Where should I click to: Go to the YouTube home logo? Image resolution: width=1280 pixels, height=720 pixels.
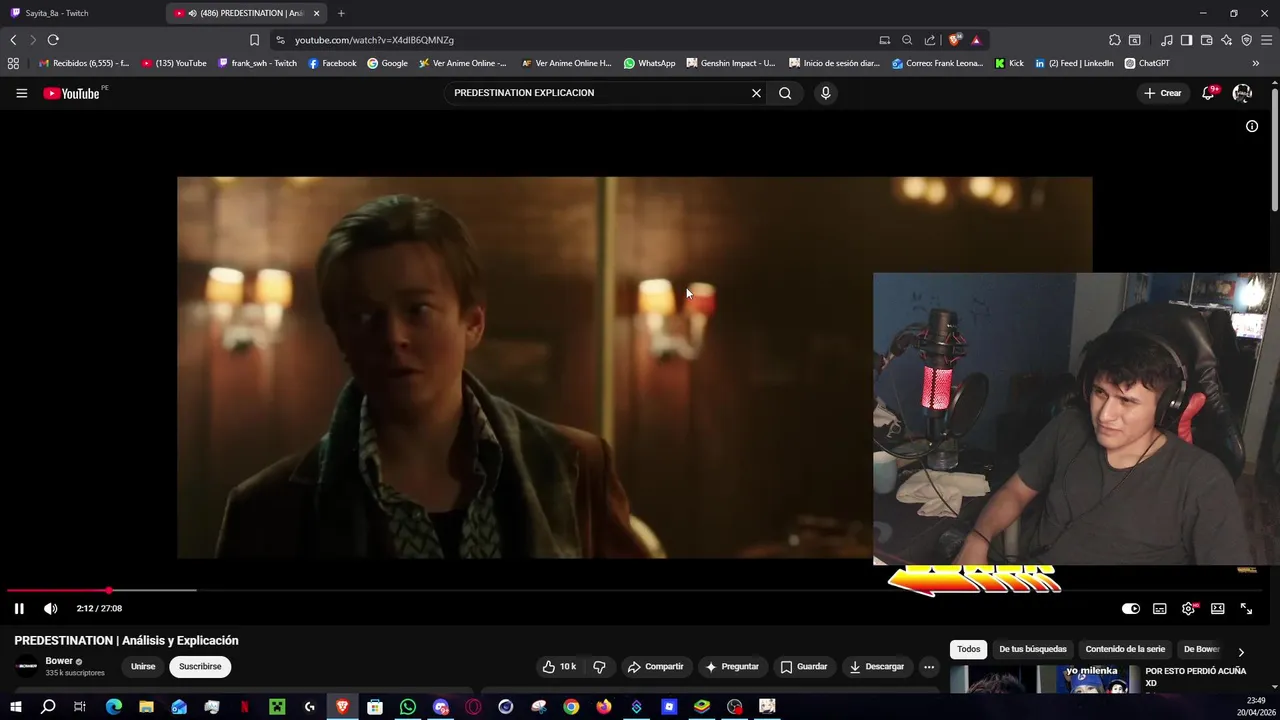coord(72,93)
